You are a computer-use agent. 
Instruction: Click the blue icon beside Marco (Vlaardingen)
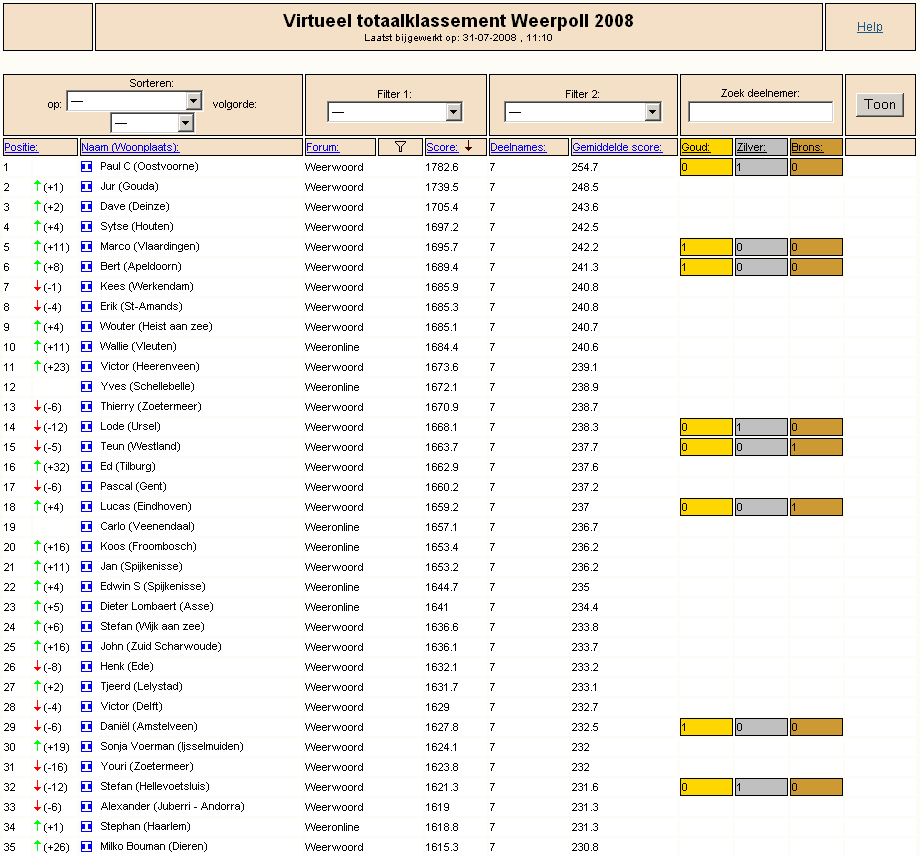86,246
